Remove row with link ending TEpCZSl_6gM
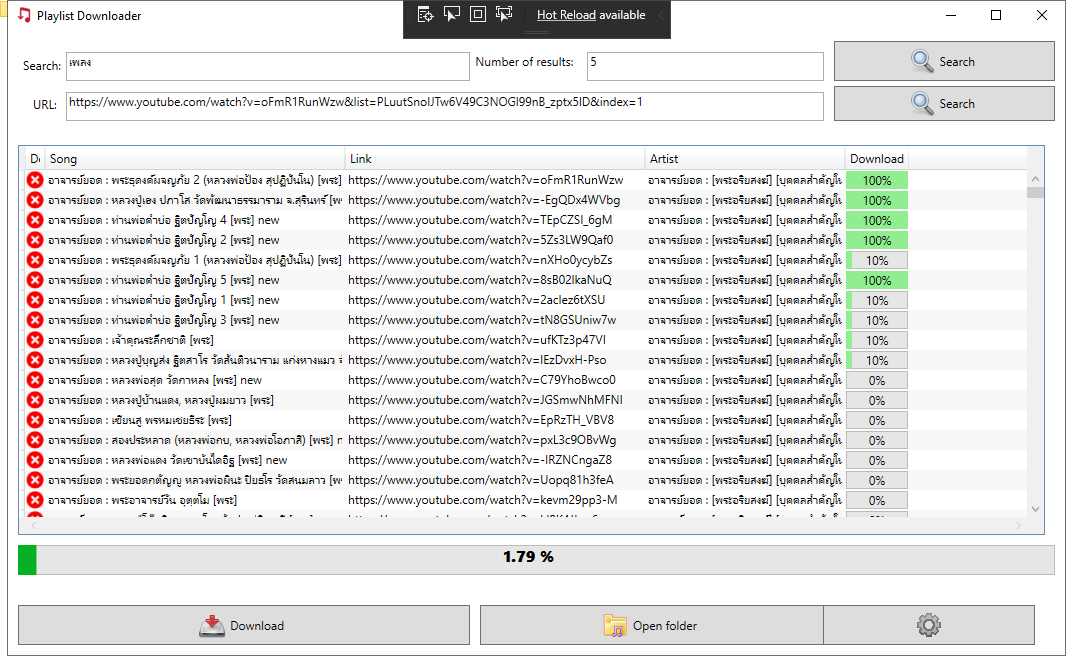Image resolution: width=1073 pixels, height=663 pixels. 35,220
